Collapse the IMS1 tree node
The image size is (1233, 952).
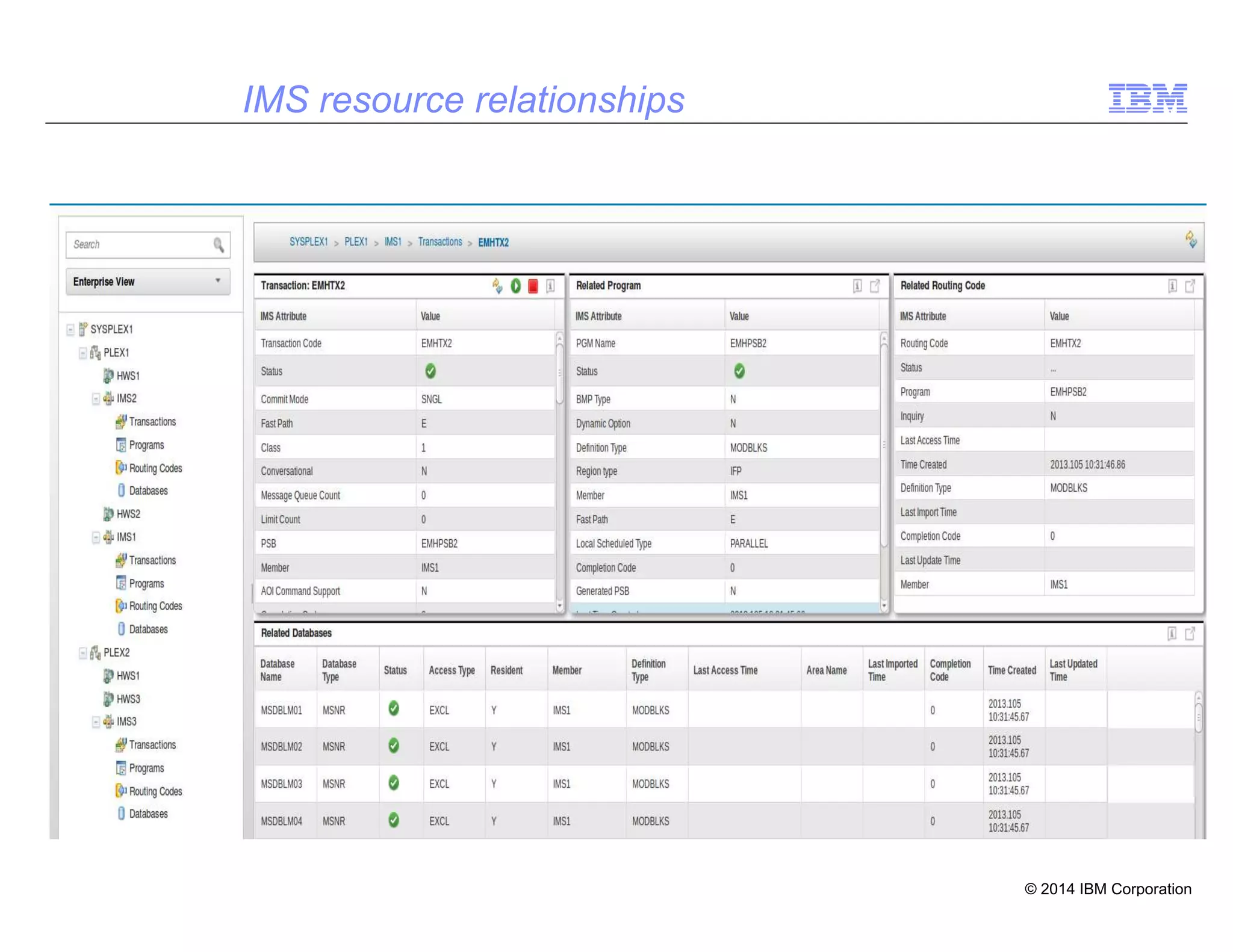(96, 537)
